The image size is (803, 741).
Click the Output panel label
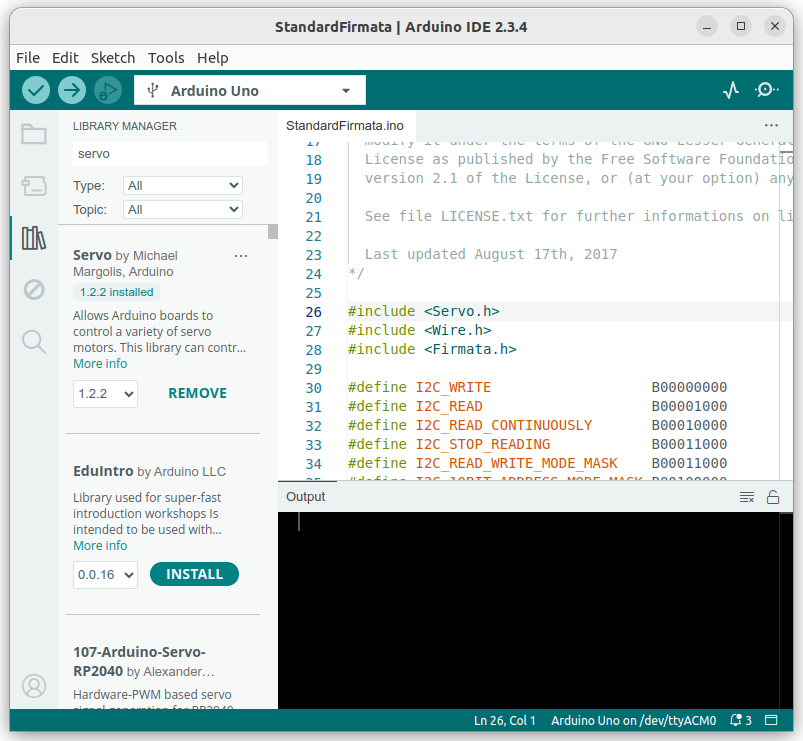point(305,497)
